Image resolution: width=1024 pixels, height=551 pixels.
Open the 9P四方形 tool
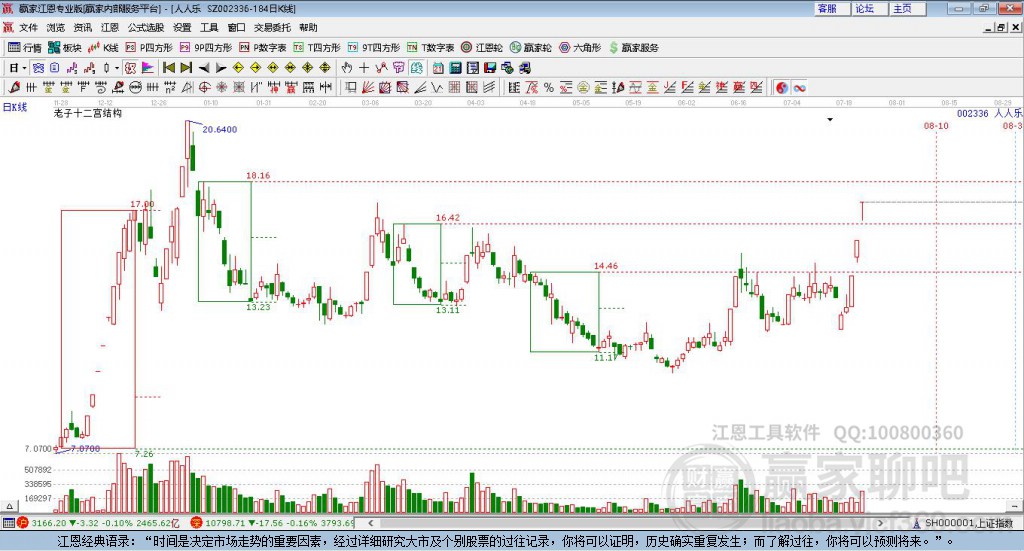(x=206, y=48)
